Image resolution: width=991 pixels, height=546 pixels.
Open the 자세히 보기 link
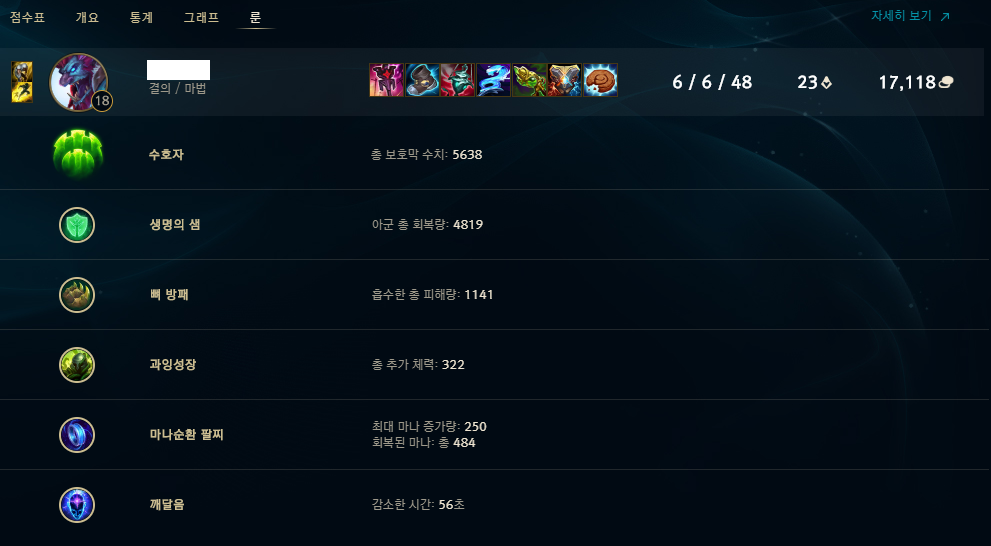[x=910, y=16]
